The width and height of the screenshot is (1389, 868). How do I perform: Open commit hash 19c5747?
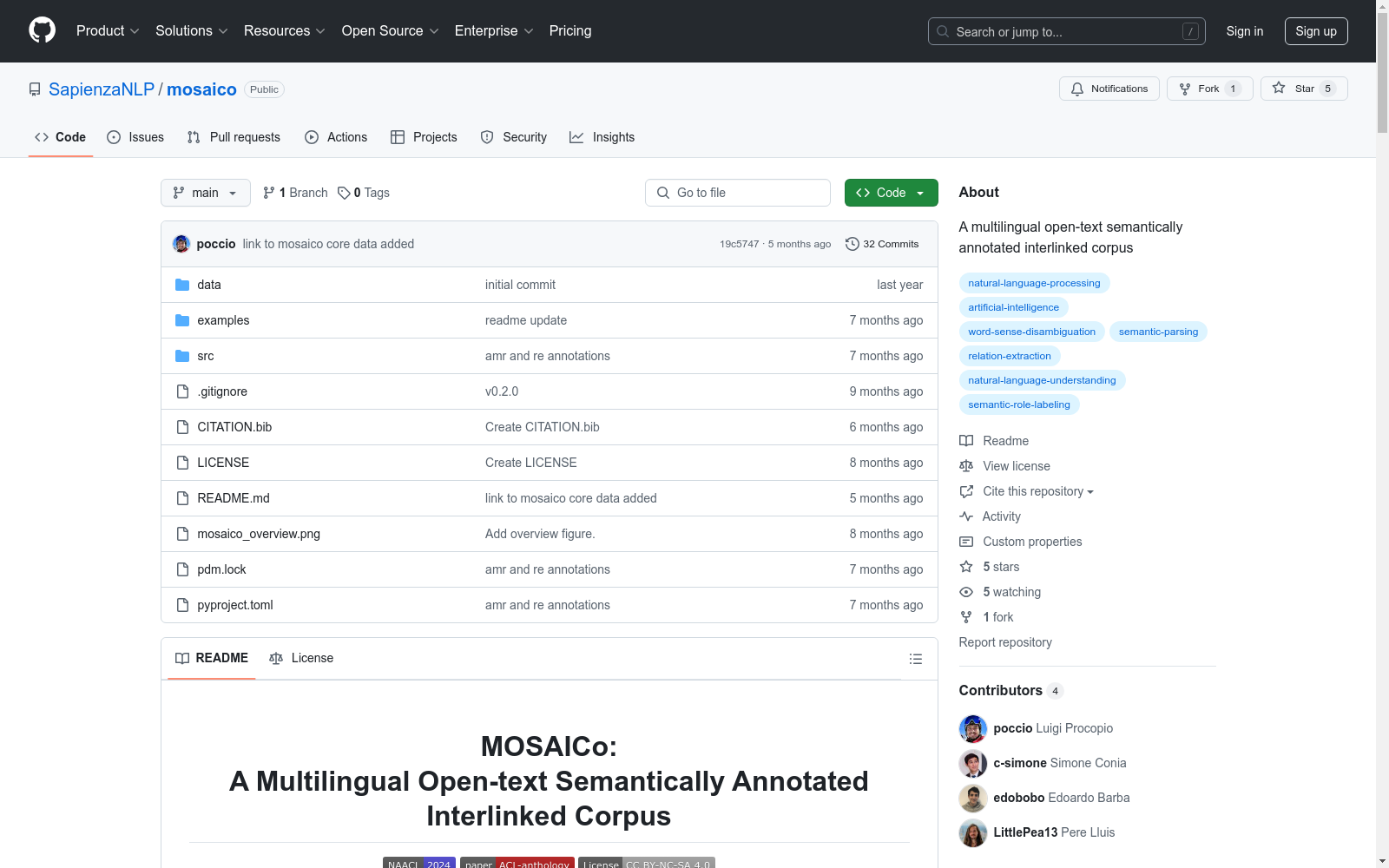point(739,244)
